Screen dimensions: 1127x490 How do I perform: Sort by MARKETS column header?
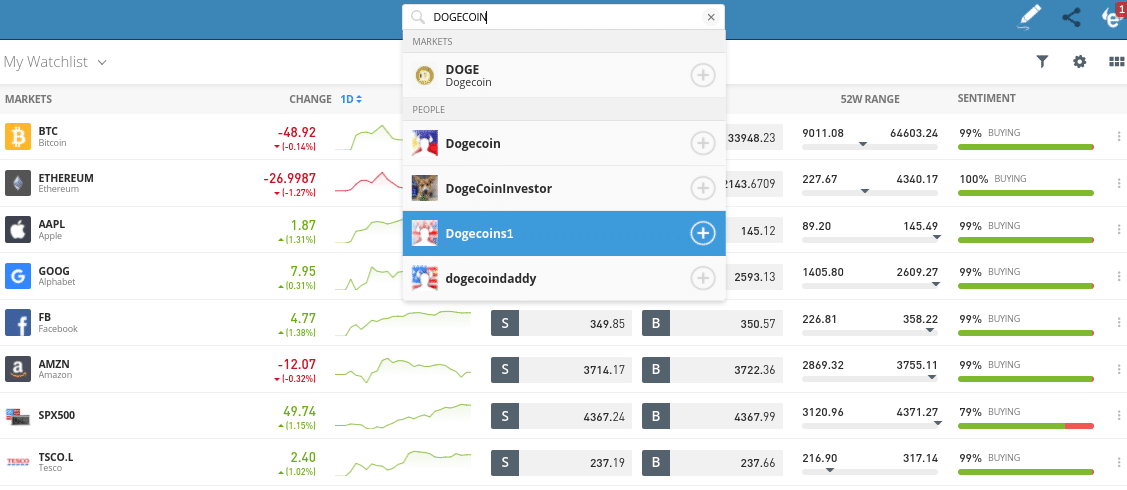(x=29, y=99)
